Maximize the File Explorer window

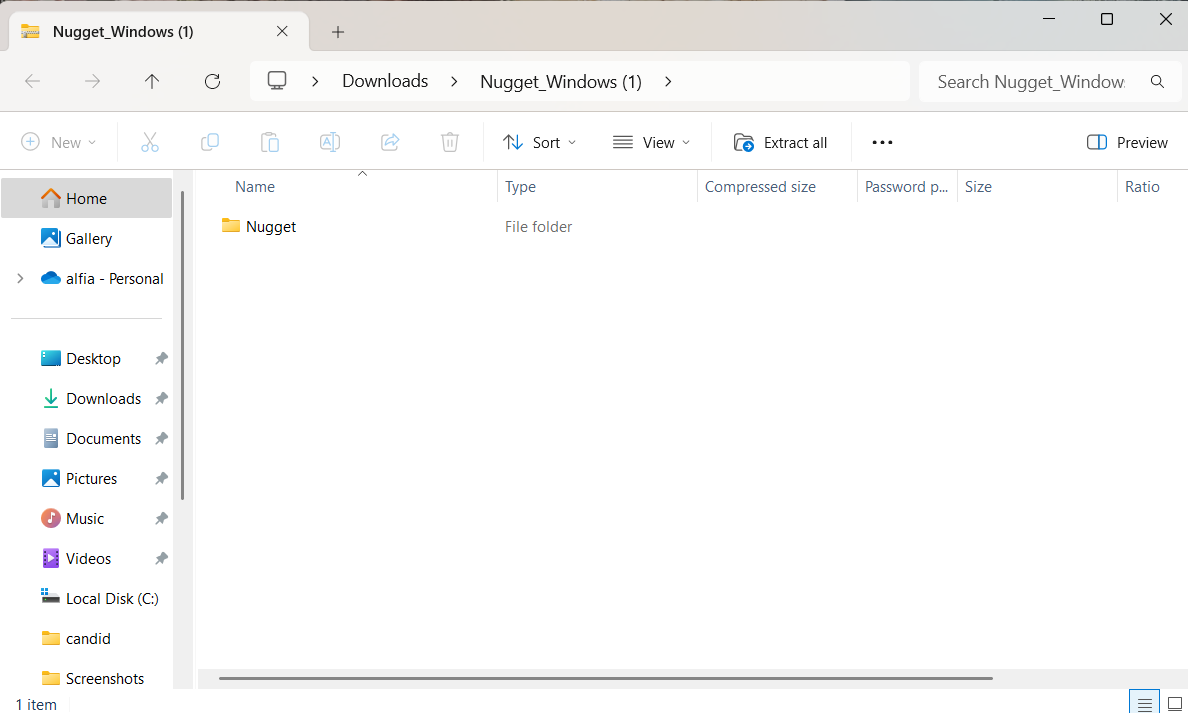pos(1107,19)
